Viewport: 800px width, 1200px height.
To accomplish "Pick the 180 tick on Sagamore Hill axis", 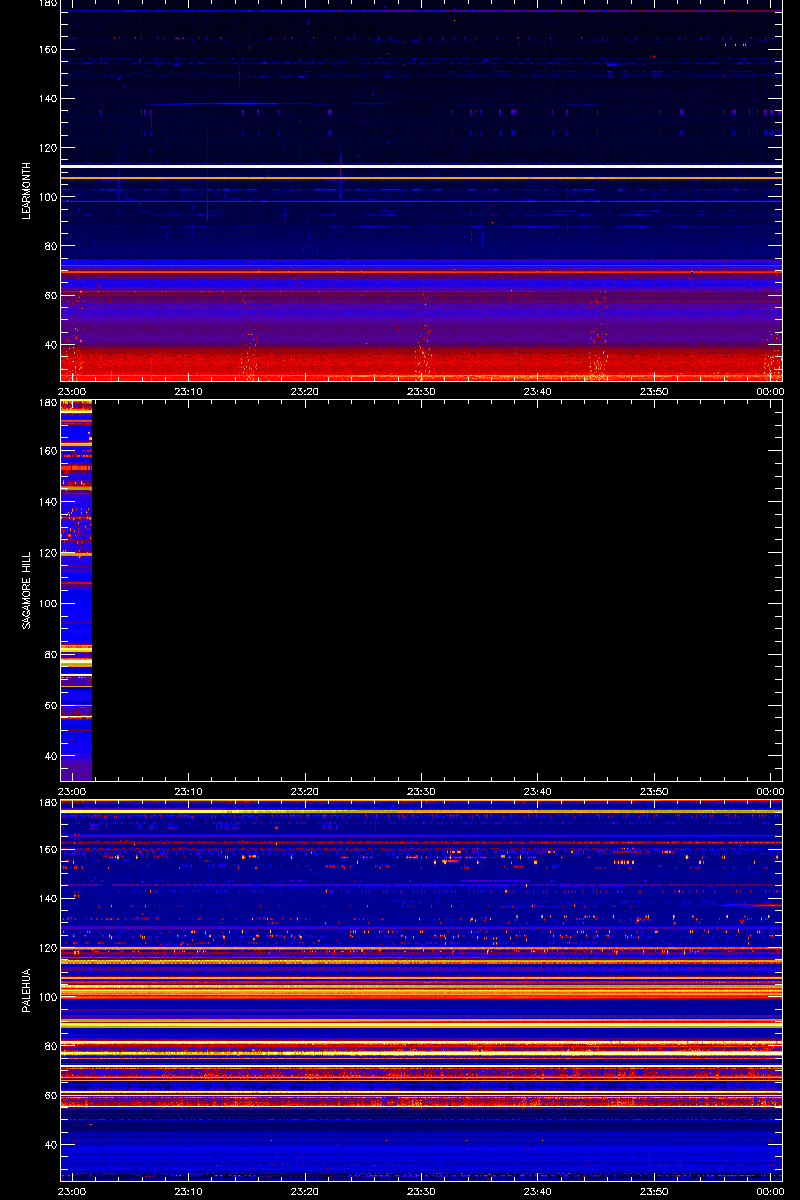I will [47, 404].
